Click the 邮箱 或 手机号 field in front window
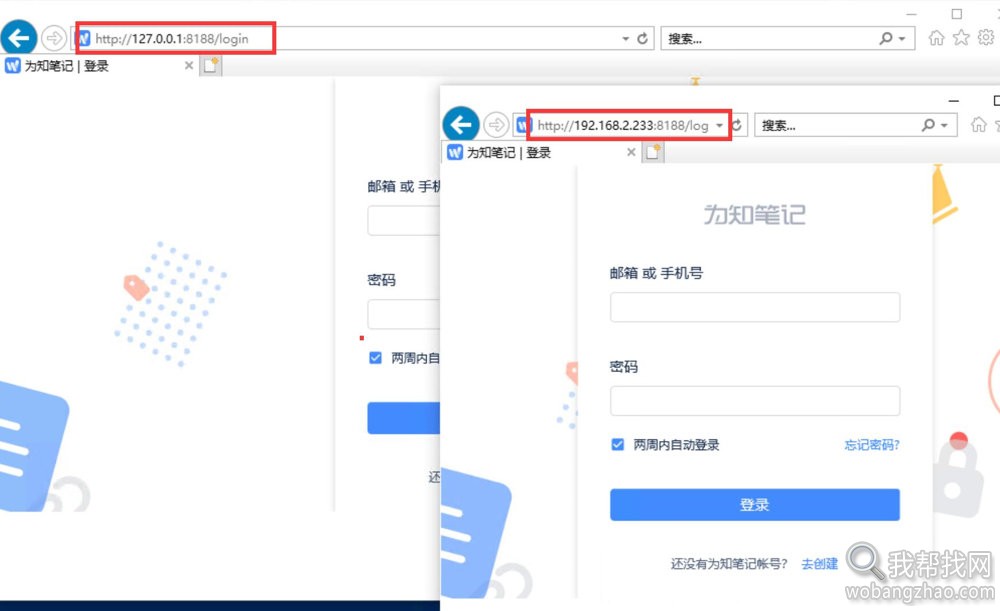This screenshot has height=611, width=1000. click(x=754, y=307)
